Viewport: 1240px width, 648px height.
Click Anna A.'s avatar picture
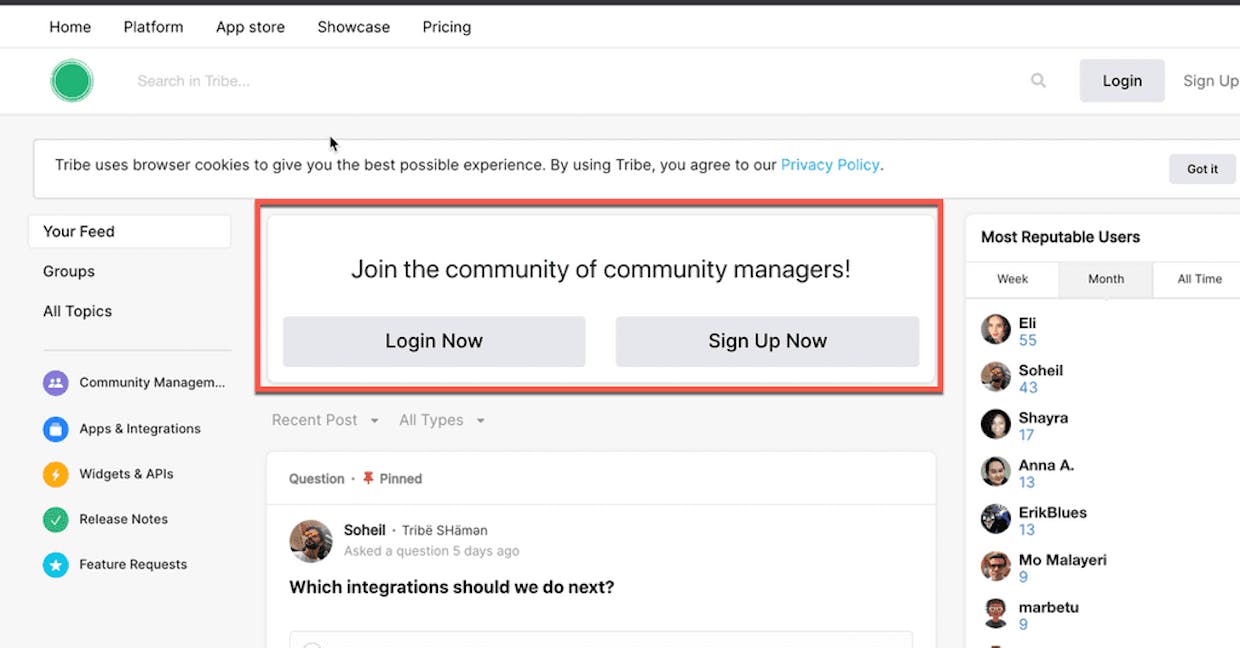996,471
